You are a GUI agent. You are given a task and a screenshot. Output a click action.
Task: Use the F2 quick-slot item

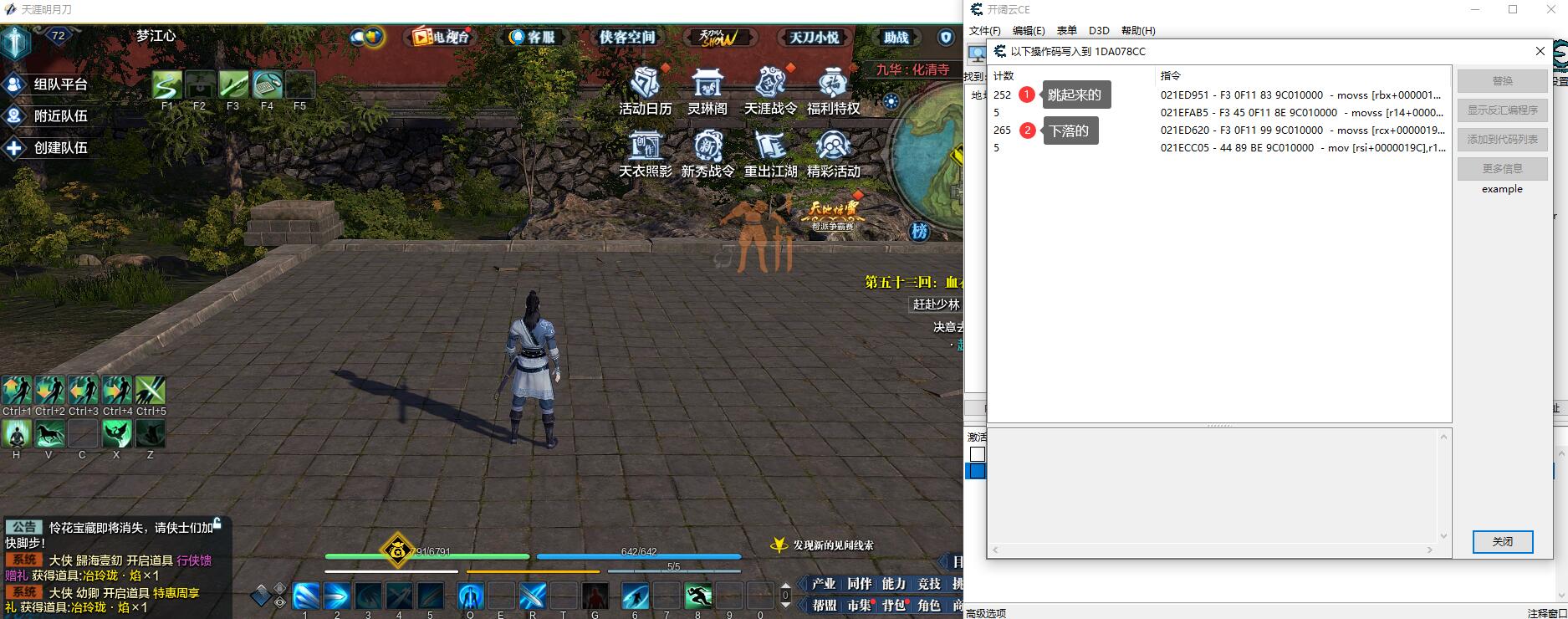(200, 85)
